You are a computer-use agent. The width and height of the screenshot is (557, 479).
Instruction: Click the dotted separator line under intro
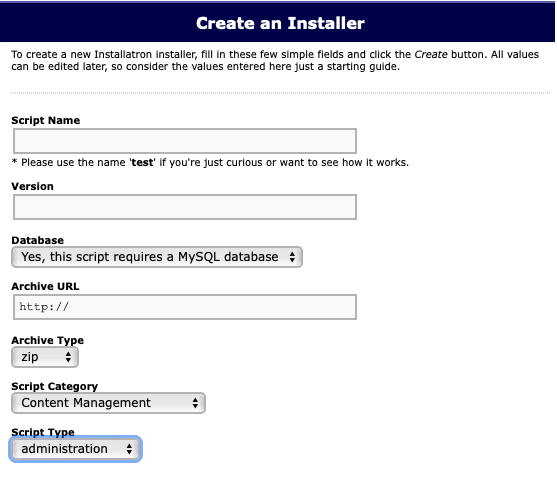[x=280, y=93]
